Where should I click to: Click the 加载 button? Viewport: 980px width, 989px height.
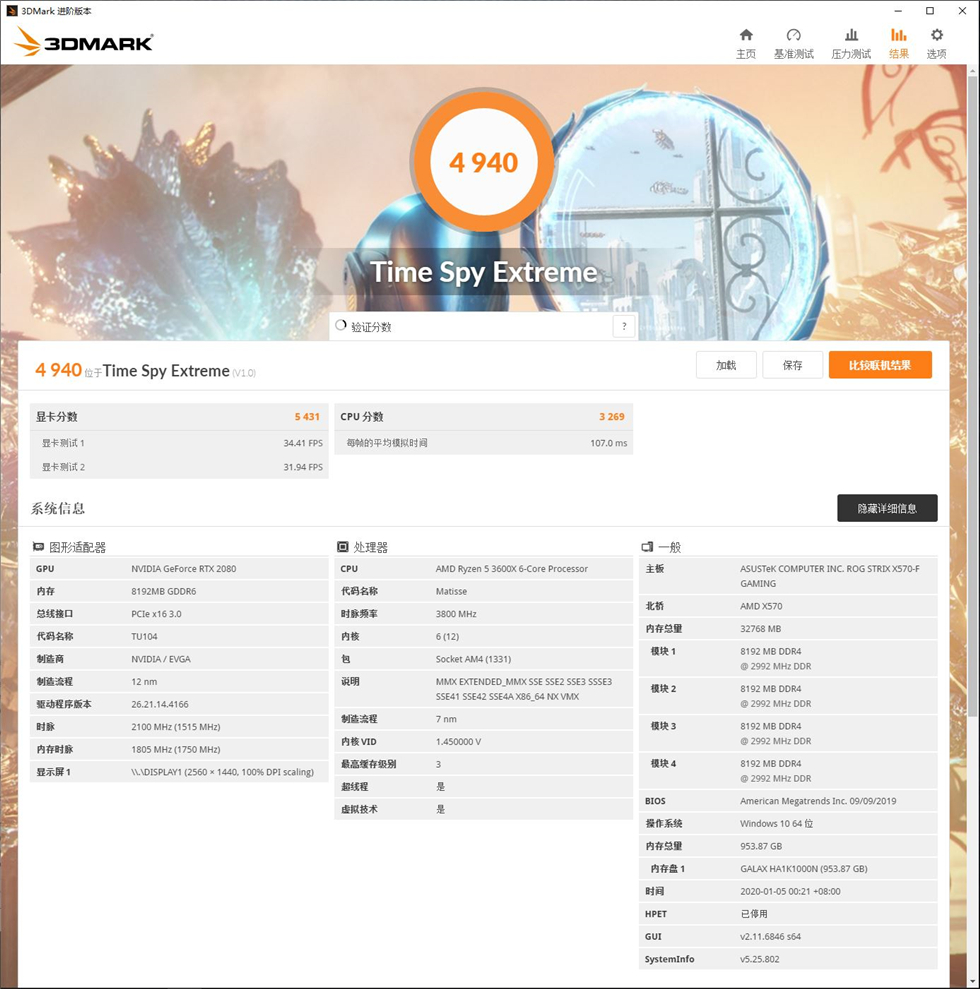pyautogui.click(x=726, y=365)
